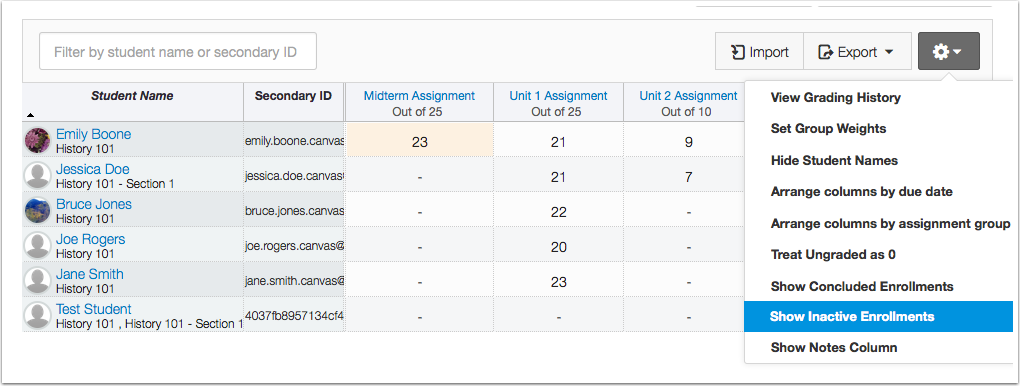Open Jane Smith's student profile

tap(89, 274)
